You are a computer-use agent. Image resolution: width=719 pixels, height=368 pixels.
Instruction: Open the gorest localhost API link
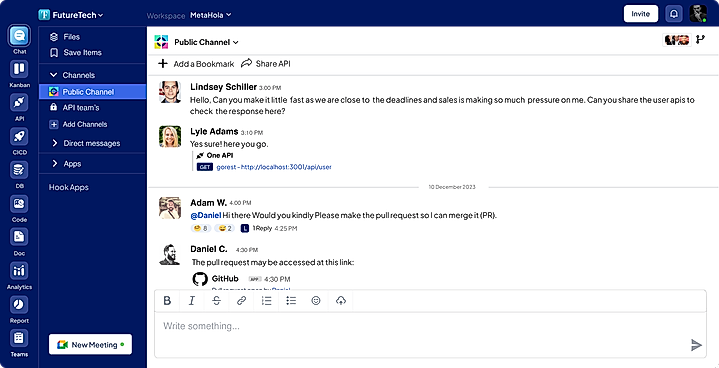pos(274,167)
